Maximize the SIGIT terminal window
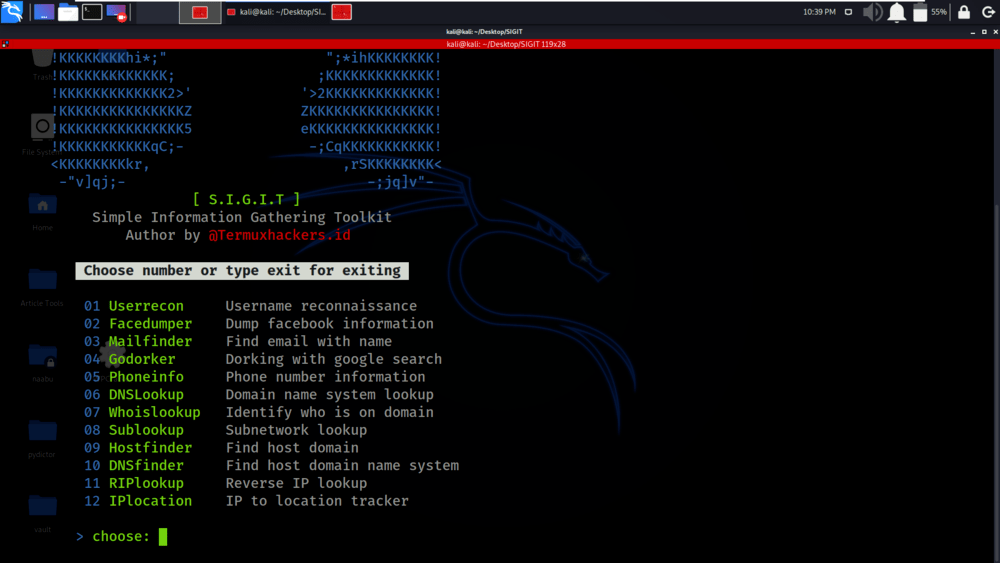The image size is (1000, 563). 984,32
